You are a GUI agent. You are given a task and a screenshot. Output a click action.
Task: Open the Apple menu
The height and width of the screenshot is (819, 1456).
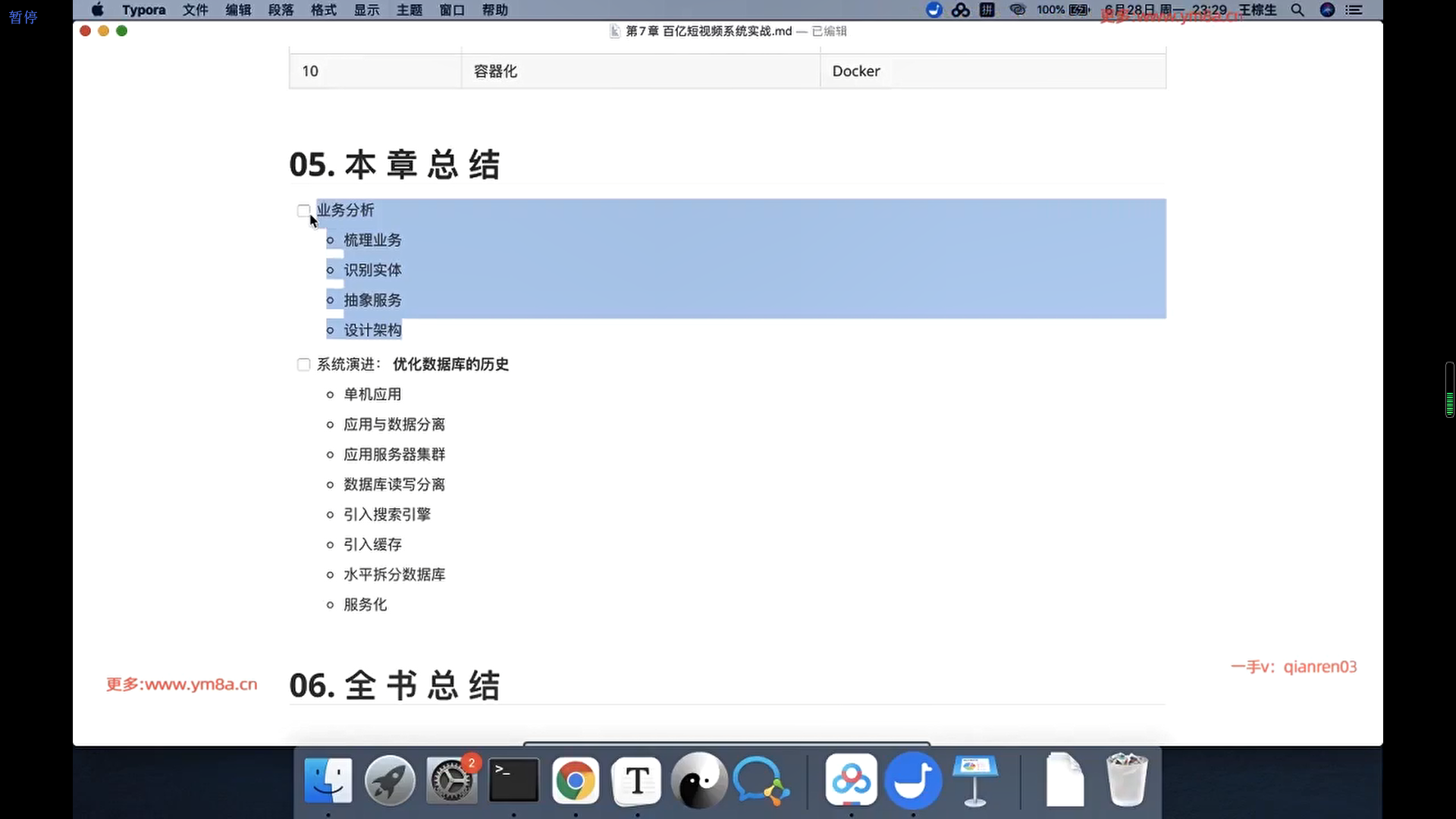(x=98, y=10)
